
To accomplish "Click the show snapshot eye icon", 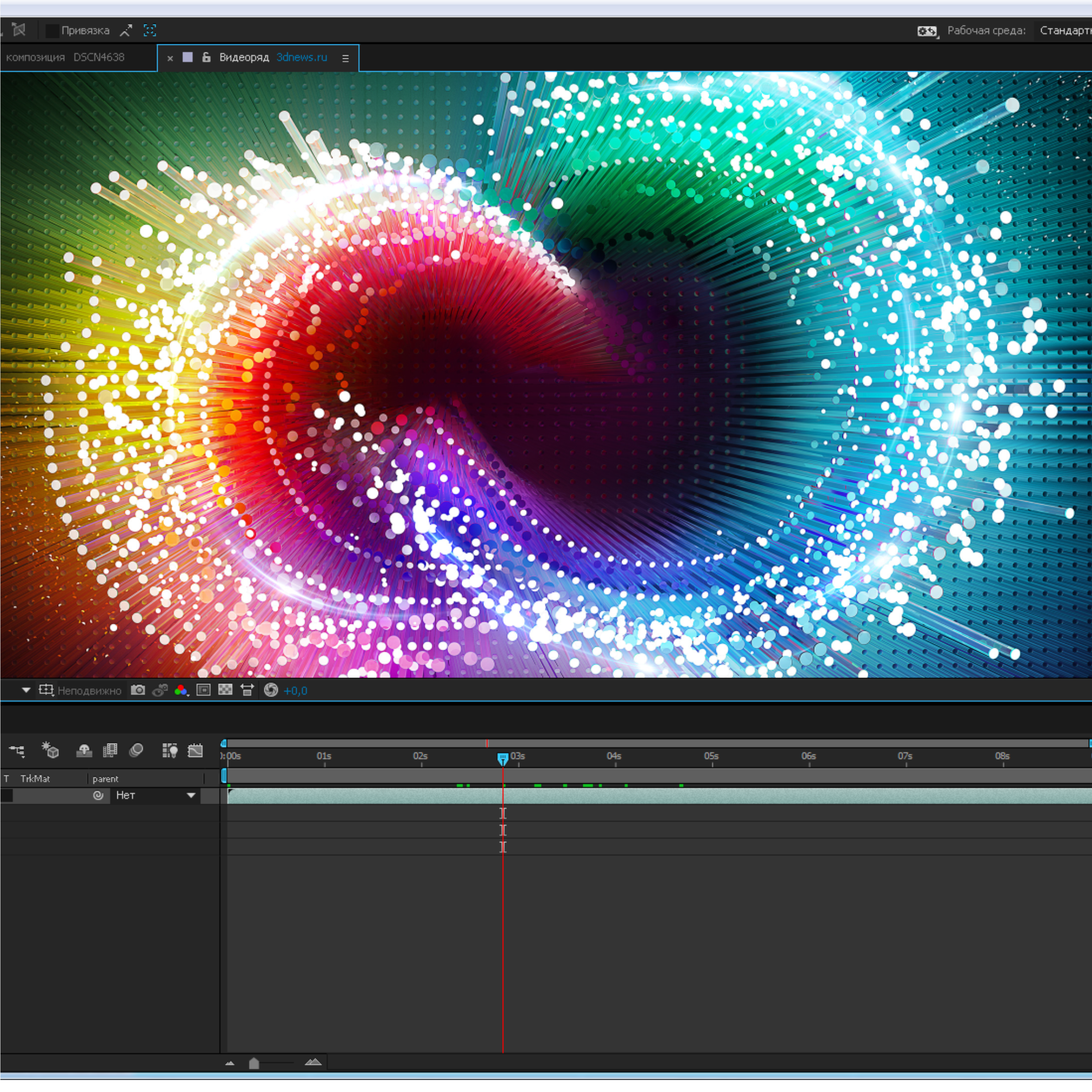I will pos(160,690).
